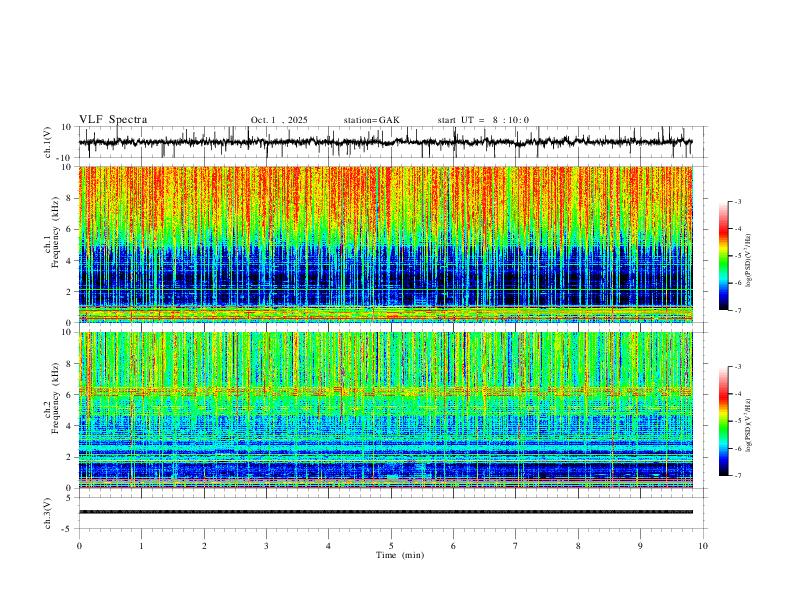Click the time axis tick label '2'

pyautogui.click(x=204, y=546)
